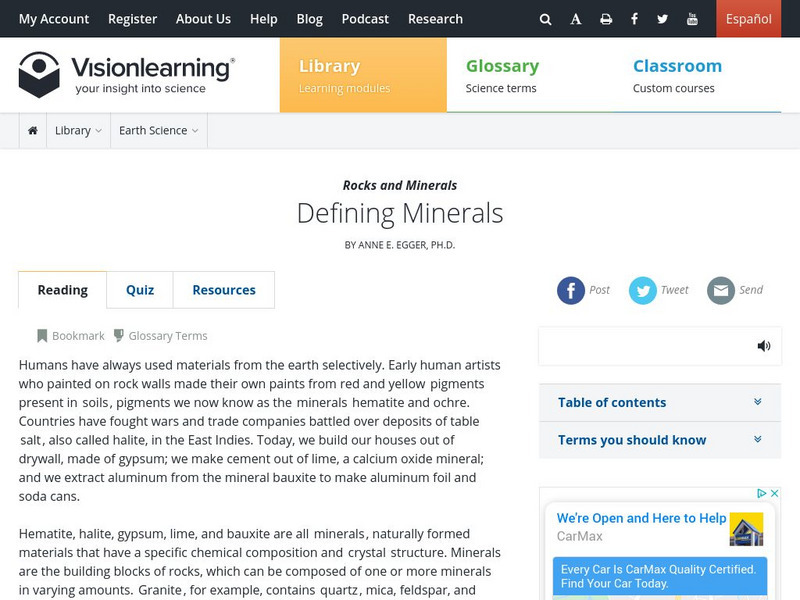Click the 'Defining Minerals' title
This screenshot has width=800, height=600.
pyautogui.click(x=400, y=213)
